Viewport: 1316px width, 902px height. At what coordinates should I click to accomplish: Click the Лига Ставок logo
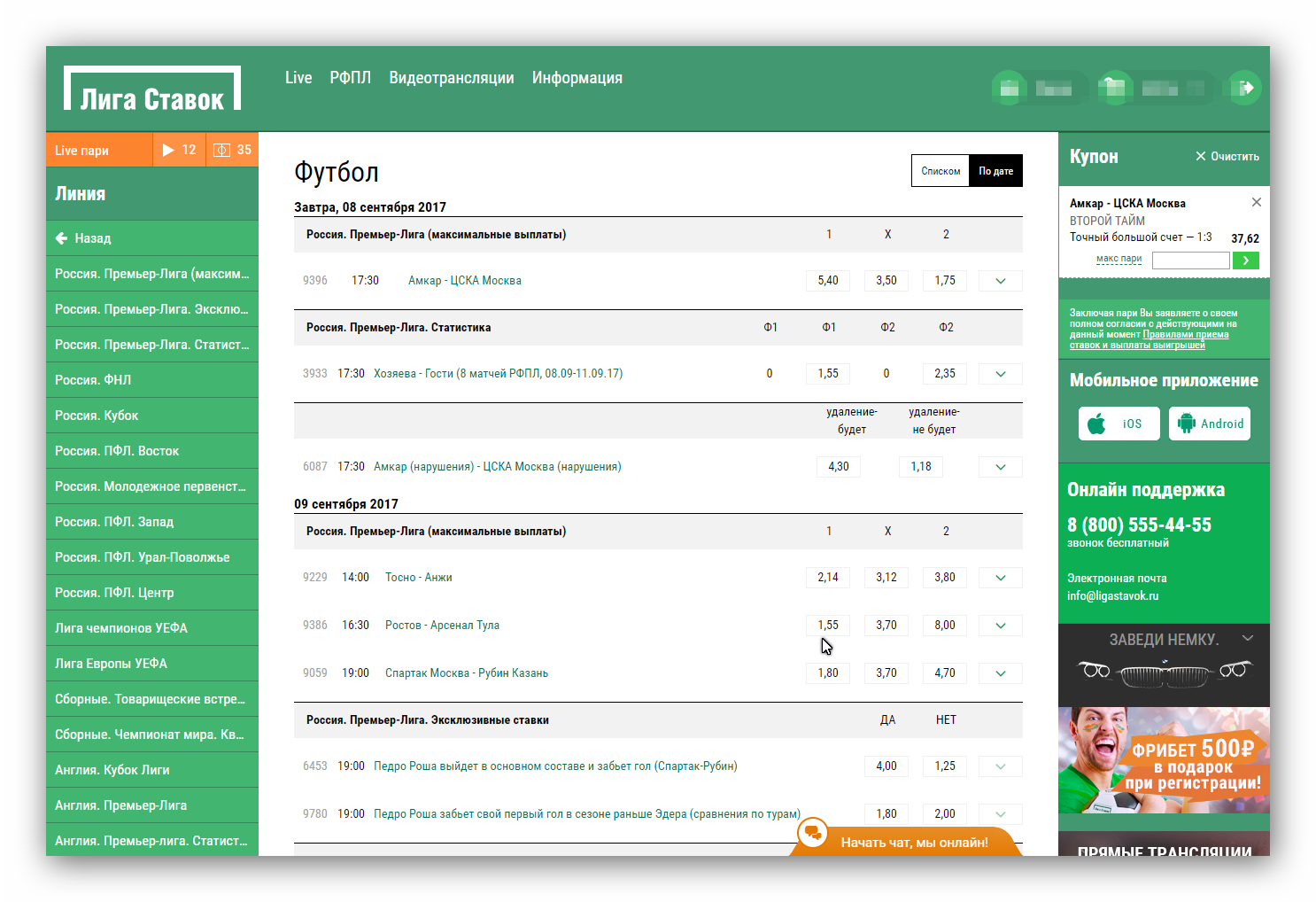(x=152, y=89)
